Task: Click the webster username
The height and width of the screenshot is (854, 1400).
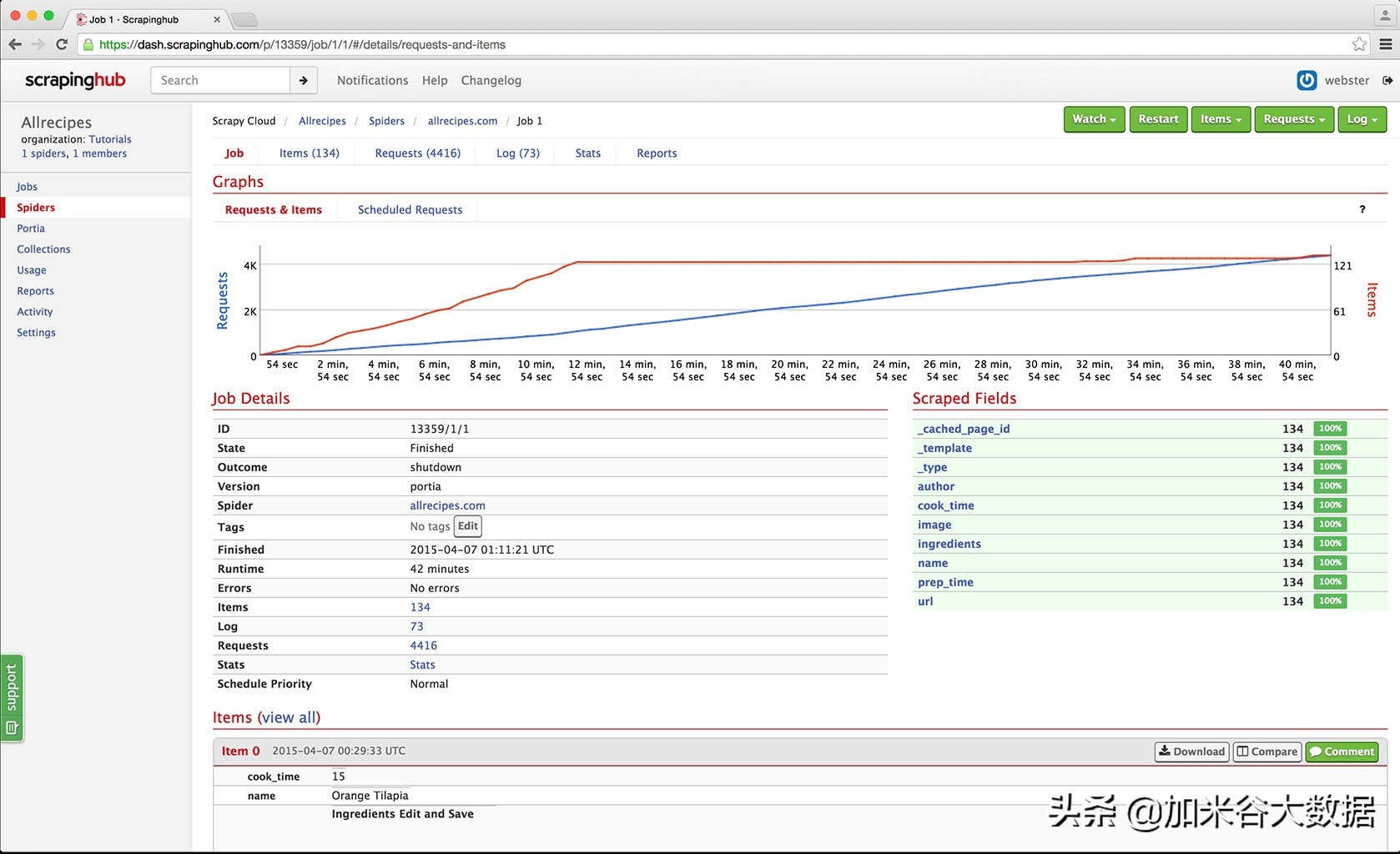Action: pos(1347,80)
